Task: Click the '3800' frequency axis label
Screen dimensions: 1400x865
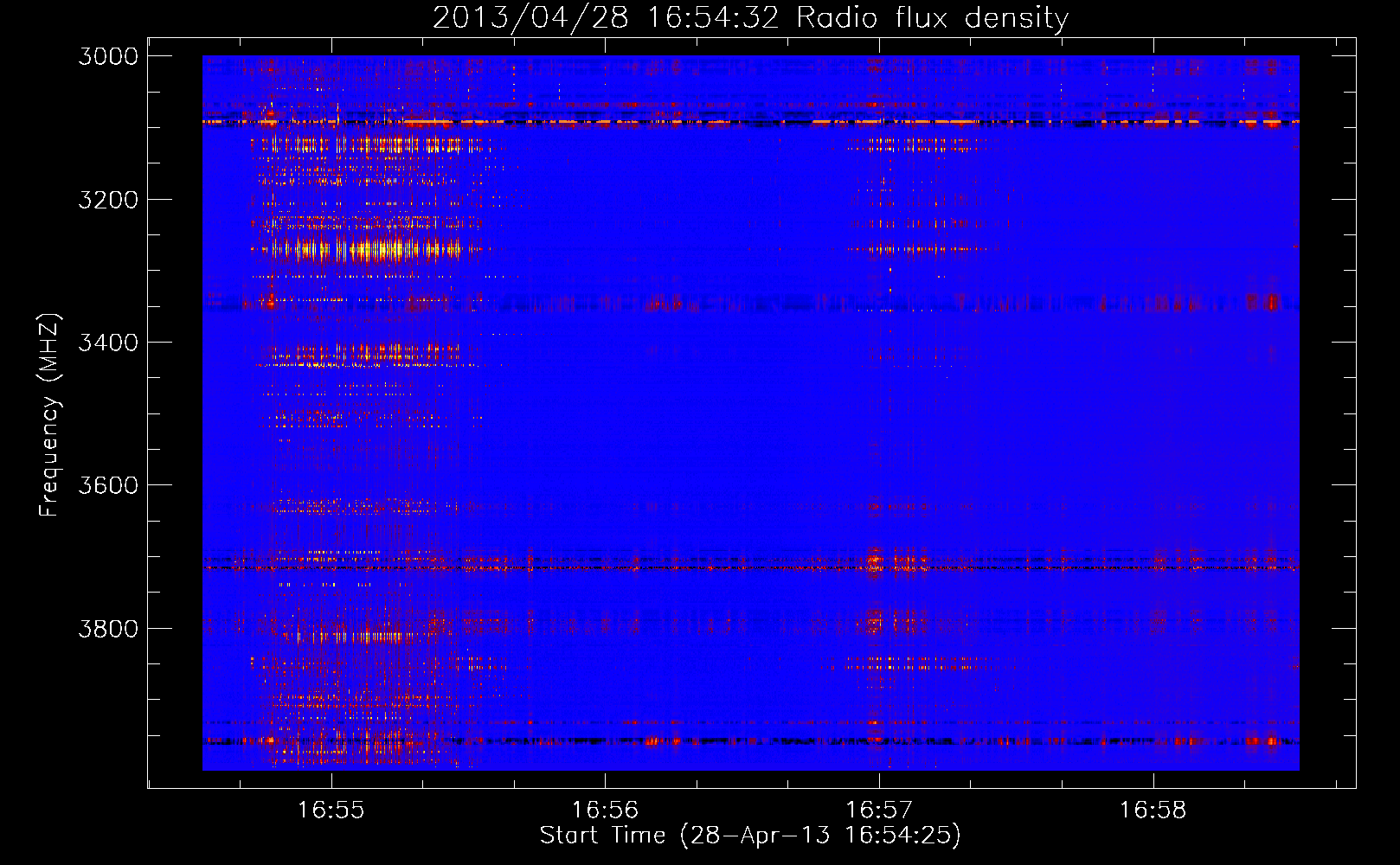Action: click(x=108, y=628)
